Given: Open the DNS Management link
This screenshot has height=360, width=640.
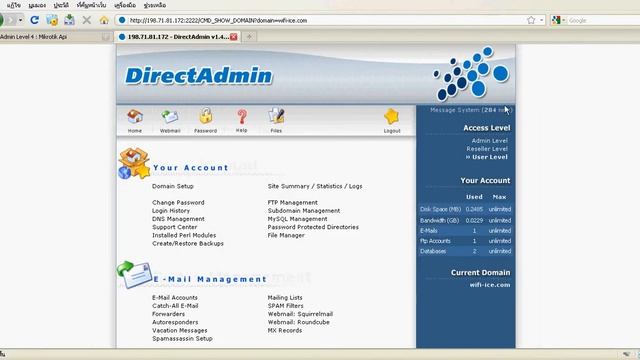Looking at the screenshot, I should click(x=178, y=219).
